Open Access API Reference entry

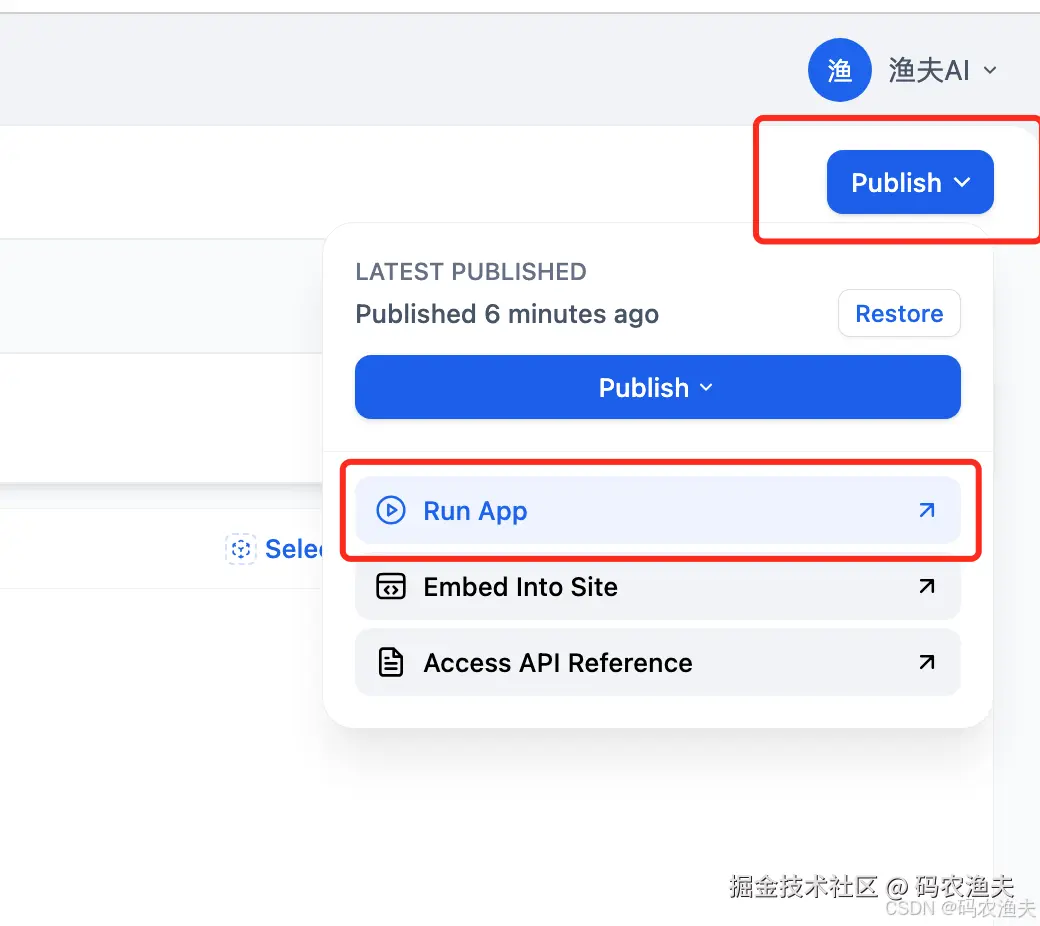coord(657,662)
